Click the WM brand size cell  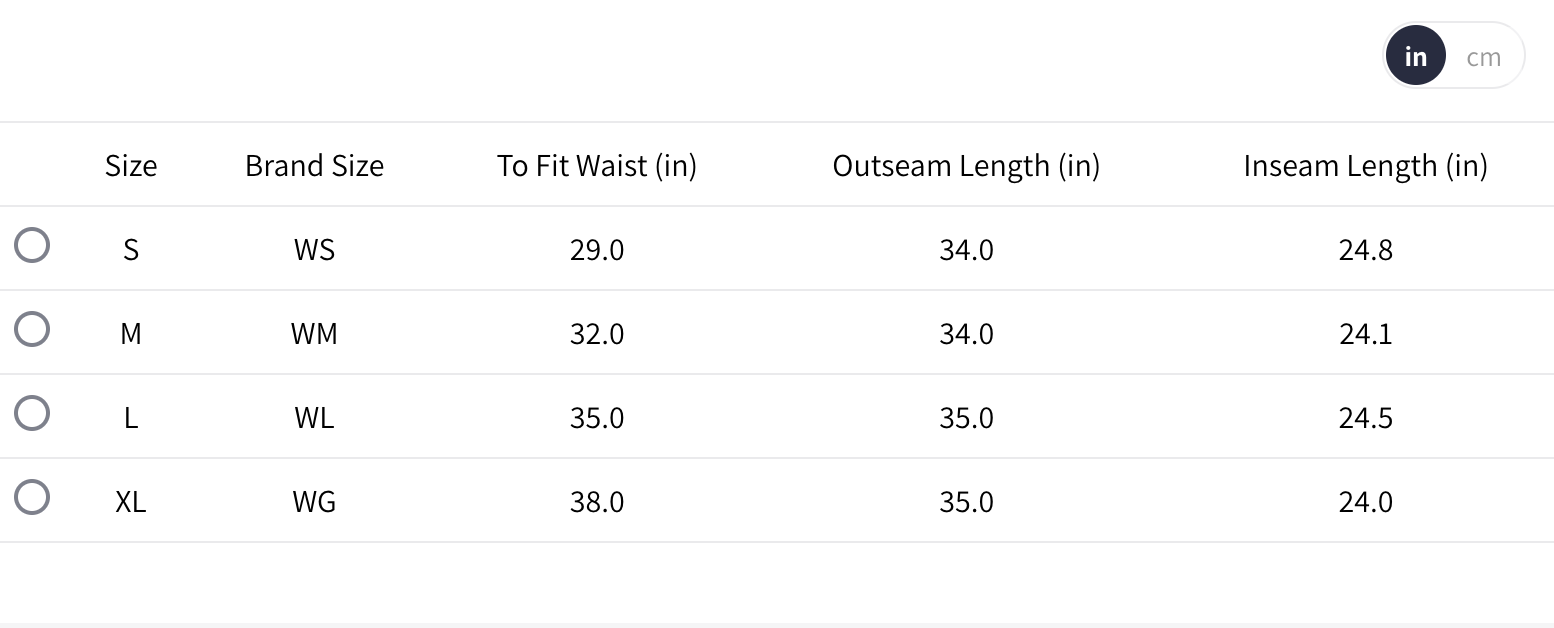pyautogui.click(x=314, y=333)
